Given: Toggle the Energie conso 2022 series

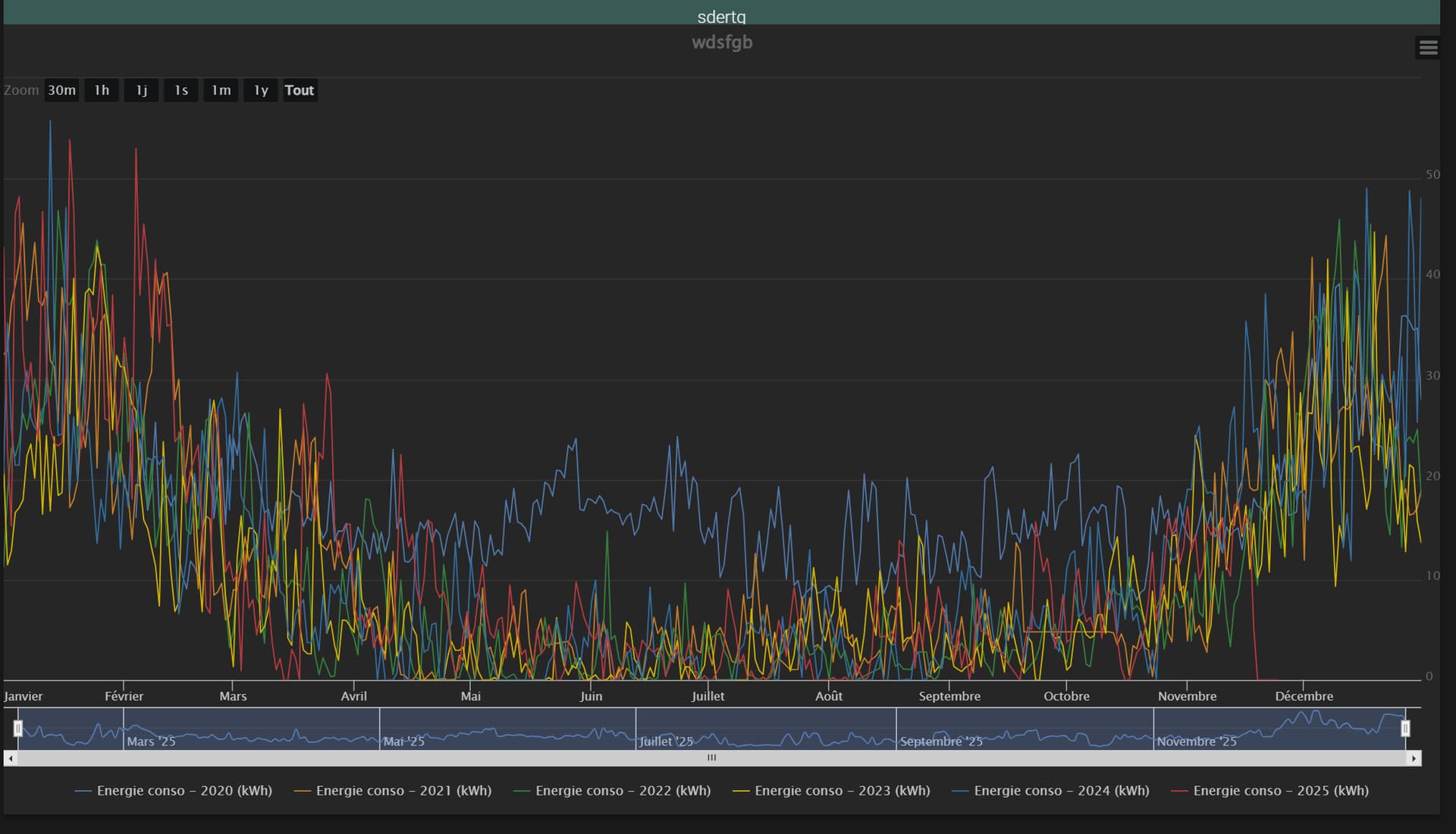Looking at the screenshot, I should click(623, 791).
